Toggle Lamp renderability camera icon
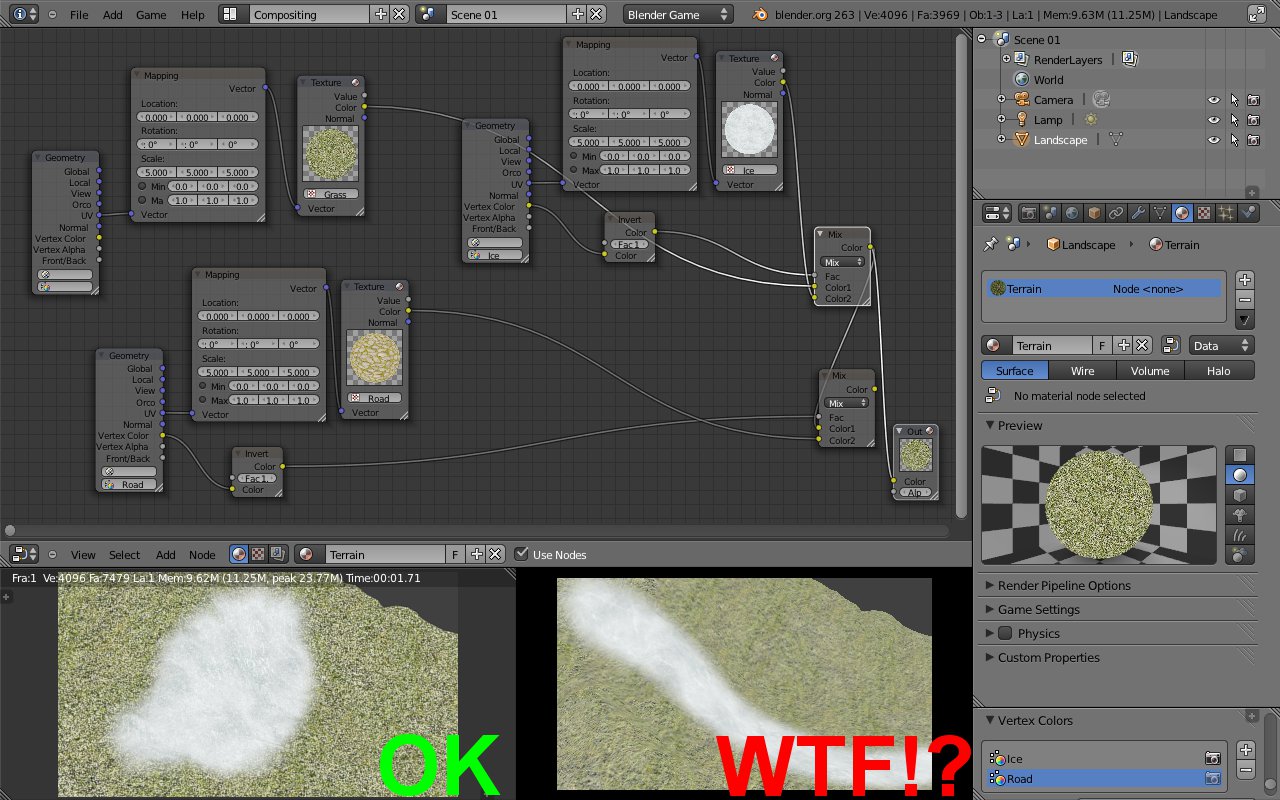Viewport: 1280px width, 800px height. [x=1253, y=120]
